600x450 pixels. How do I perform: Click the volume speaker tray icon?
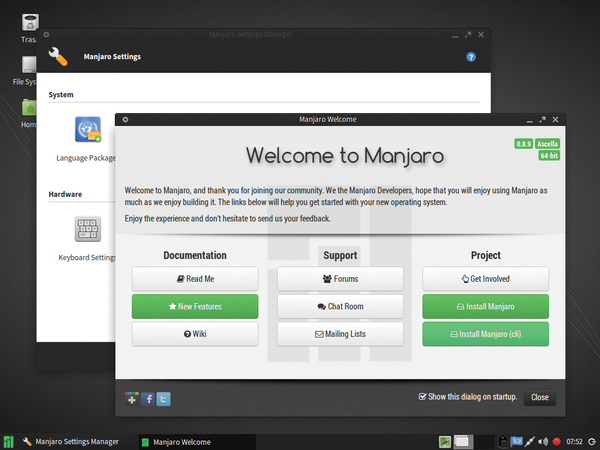click(x=543, y=442)
